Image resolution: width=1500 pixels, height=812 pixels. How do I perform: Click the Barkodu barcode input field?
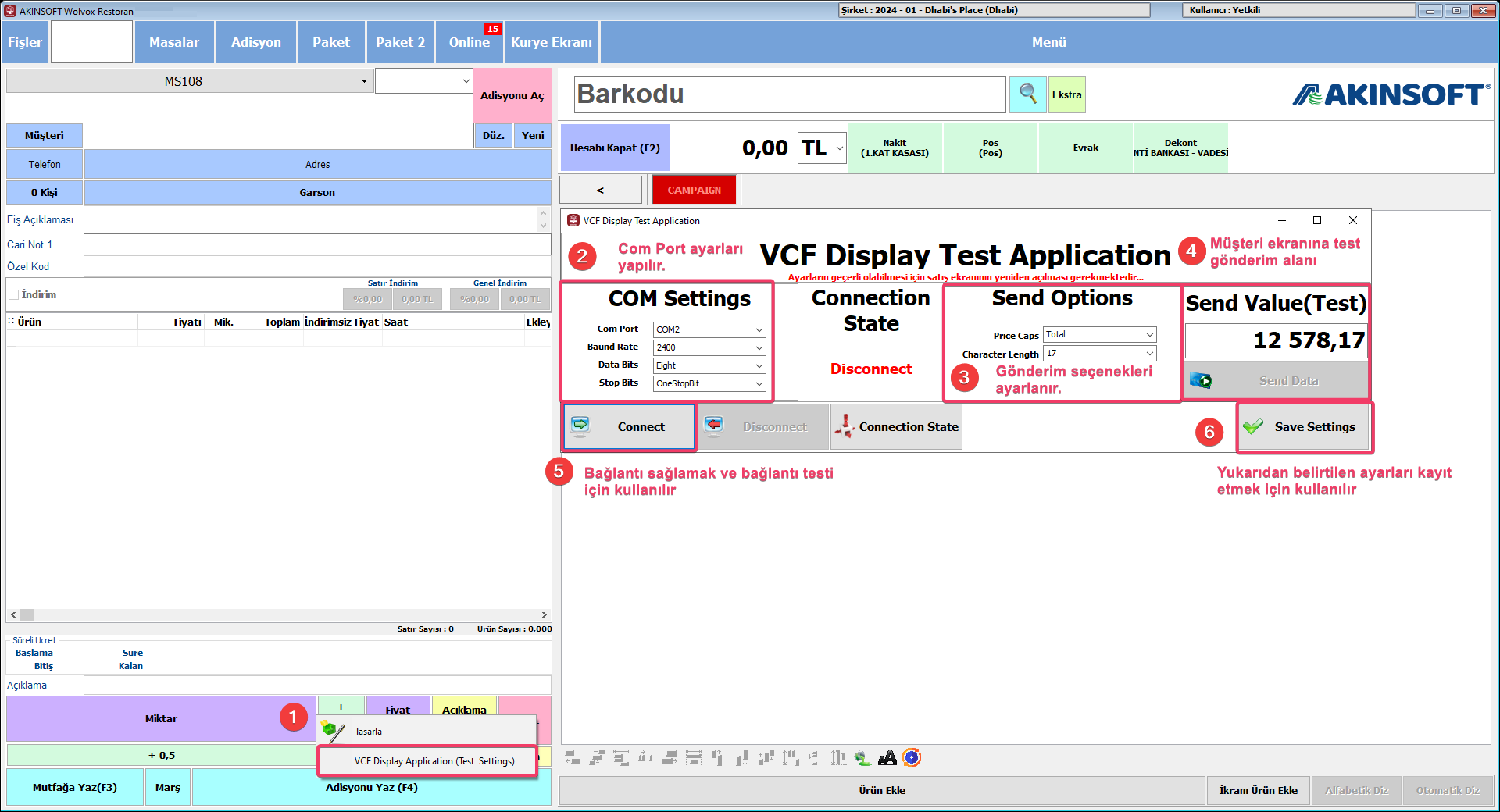(x=790, y=94)
